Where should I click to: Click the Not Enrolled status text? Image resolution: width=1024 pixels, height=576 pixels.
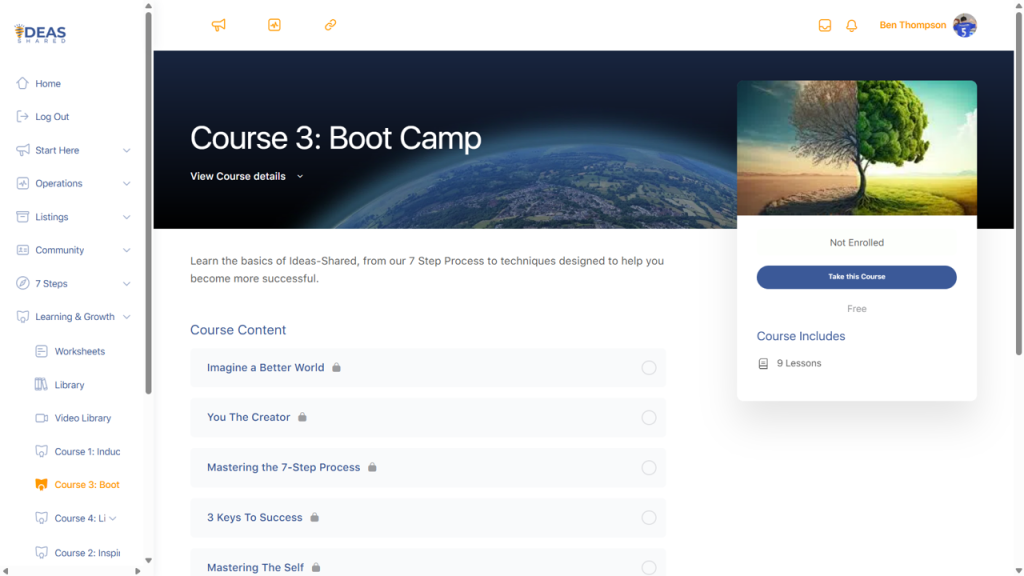[x=856, y=242]
